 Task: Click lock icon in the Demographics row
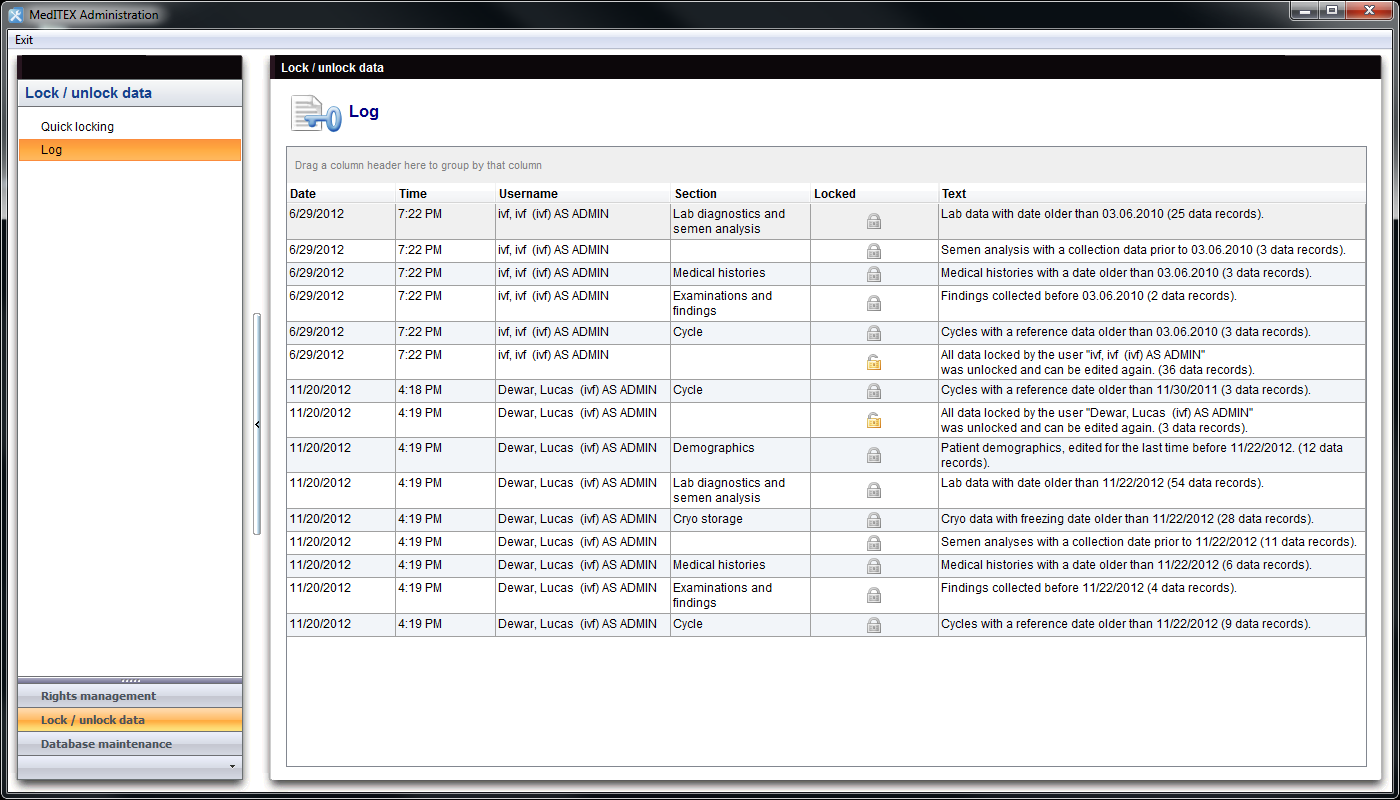[874, 455]
